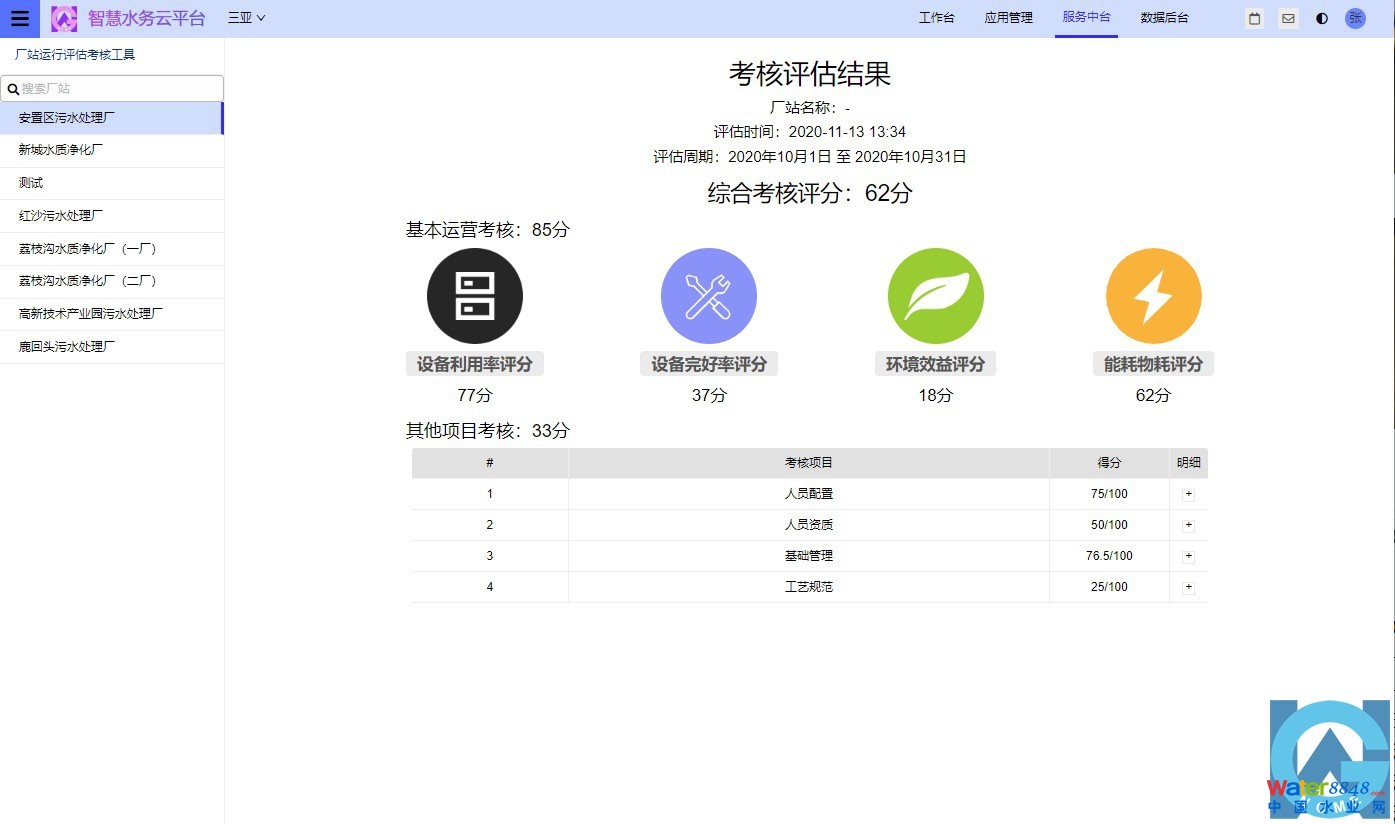Viewport: 1395px width, 824px height.
Task: Open the calendar icon in header
Action: click(1255, 18)
